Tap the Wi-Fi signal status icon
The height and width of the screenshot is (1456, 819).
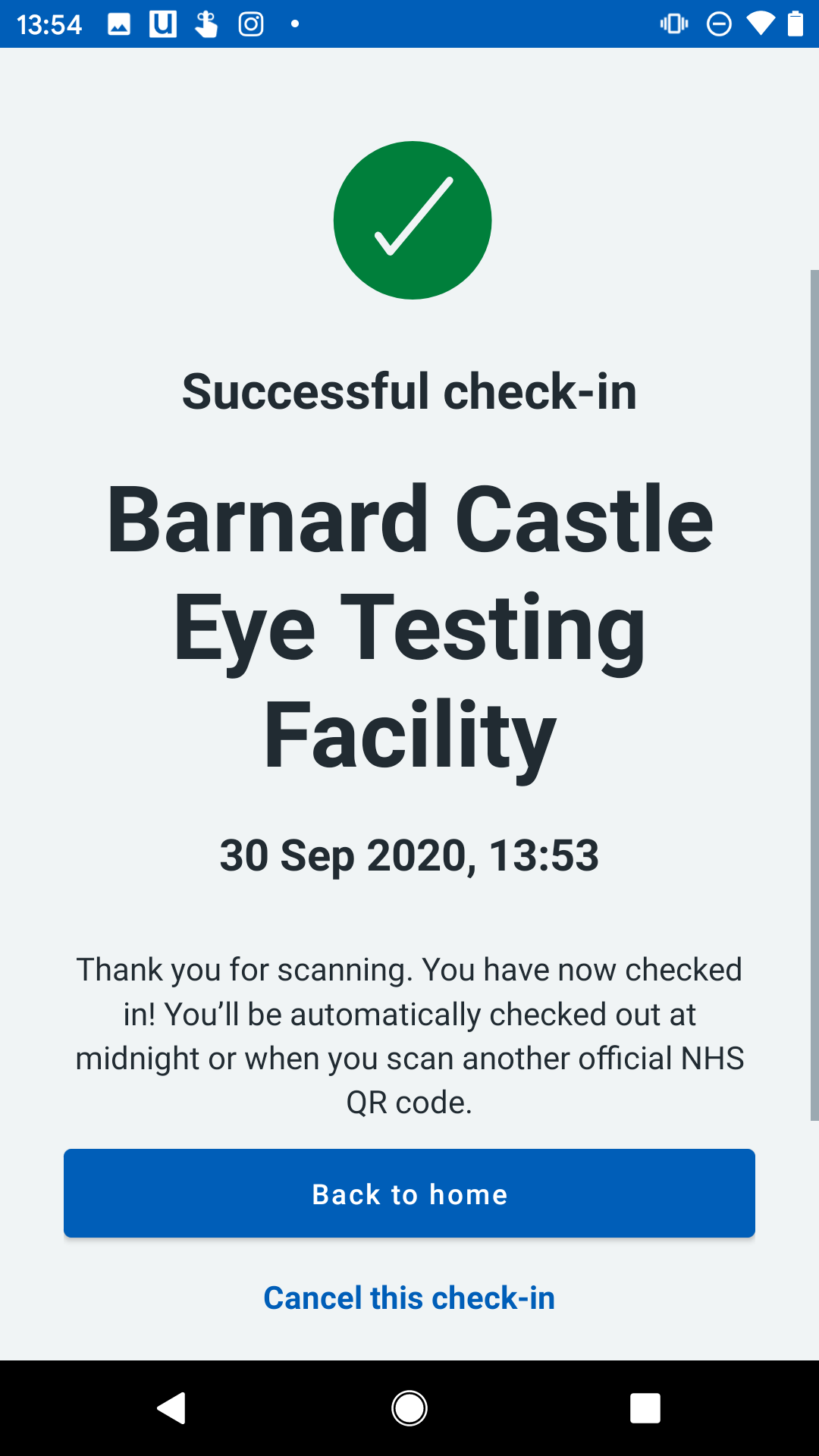click(760, 24)
